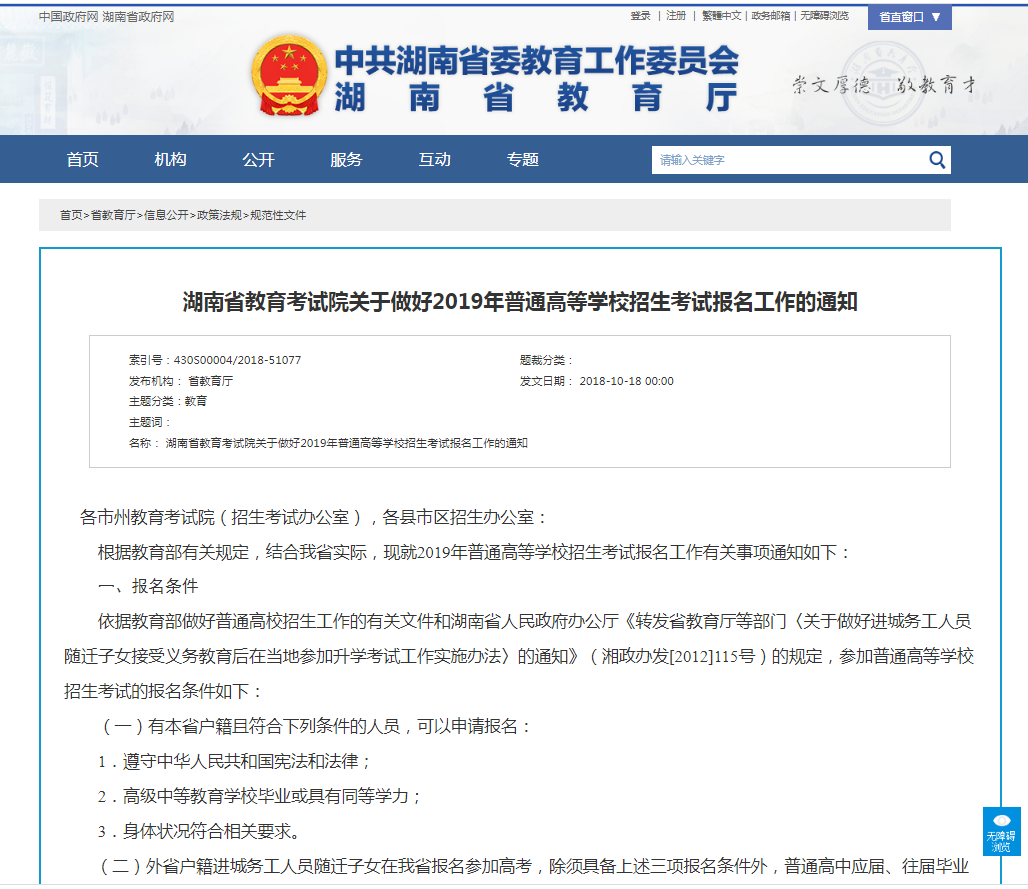Click the national emblem logo
The width and height of the screenshot is (1028, 889).
[x=290, y=76]
